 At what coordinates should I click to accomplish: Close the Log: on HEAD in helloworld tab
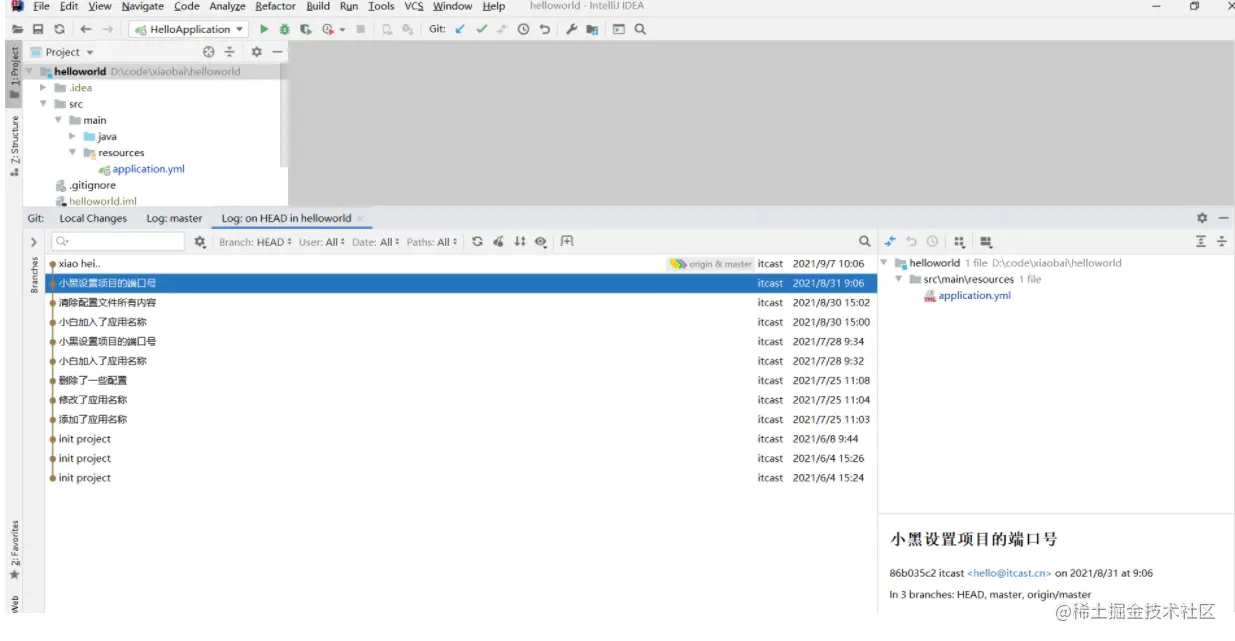(361, 219)
